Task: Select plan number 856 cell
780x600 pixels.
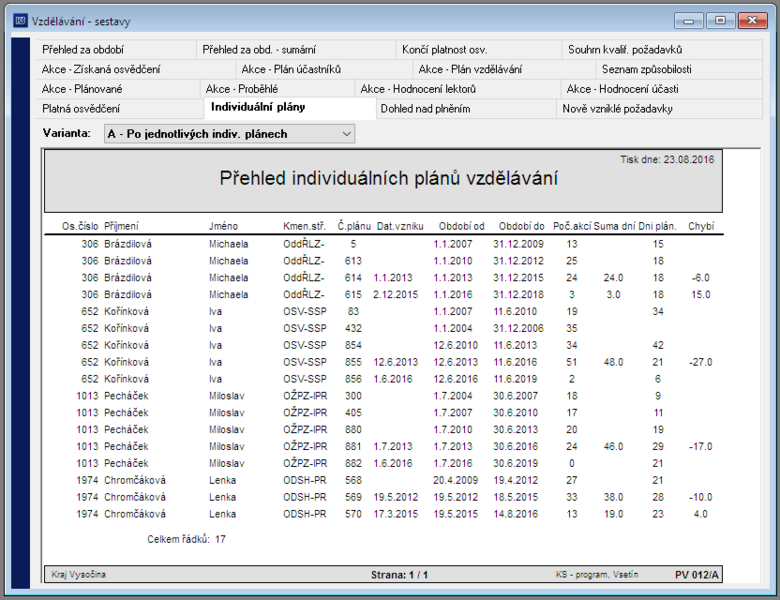Action: (x=353, y=379)
